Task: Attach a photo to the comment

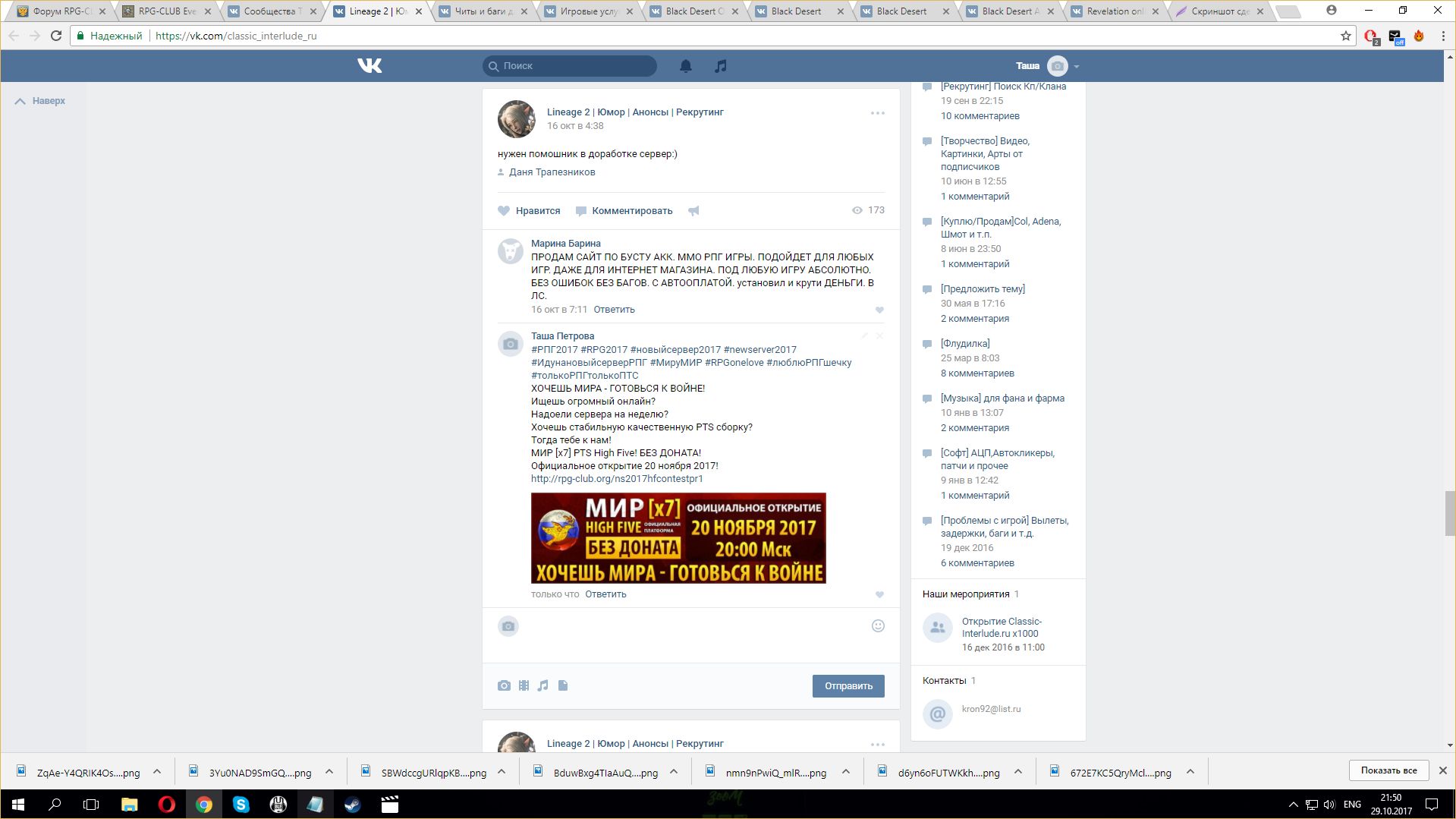Action: pyautogui.click(x=504, y=685)
